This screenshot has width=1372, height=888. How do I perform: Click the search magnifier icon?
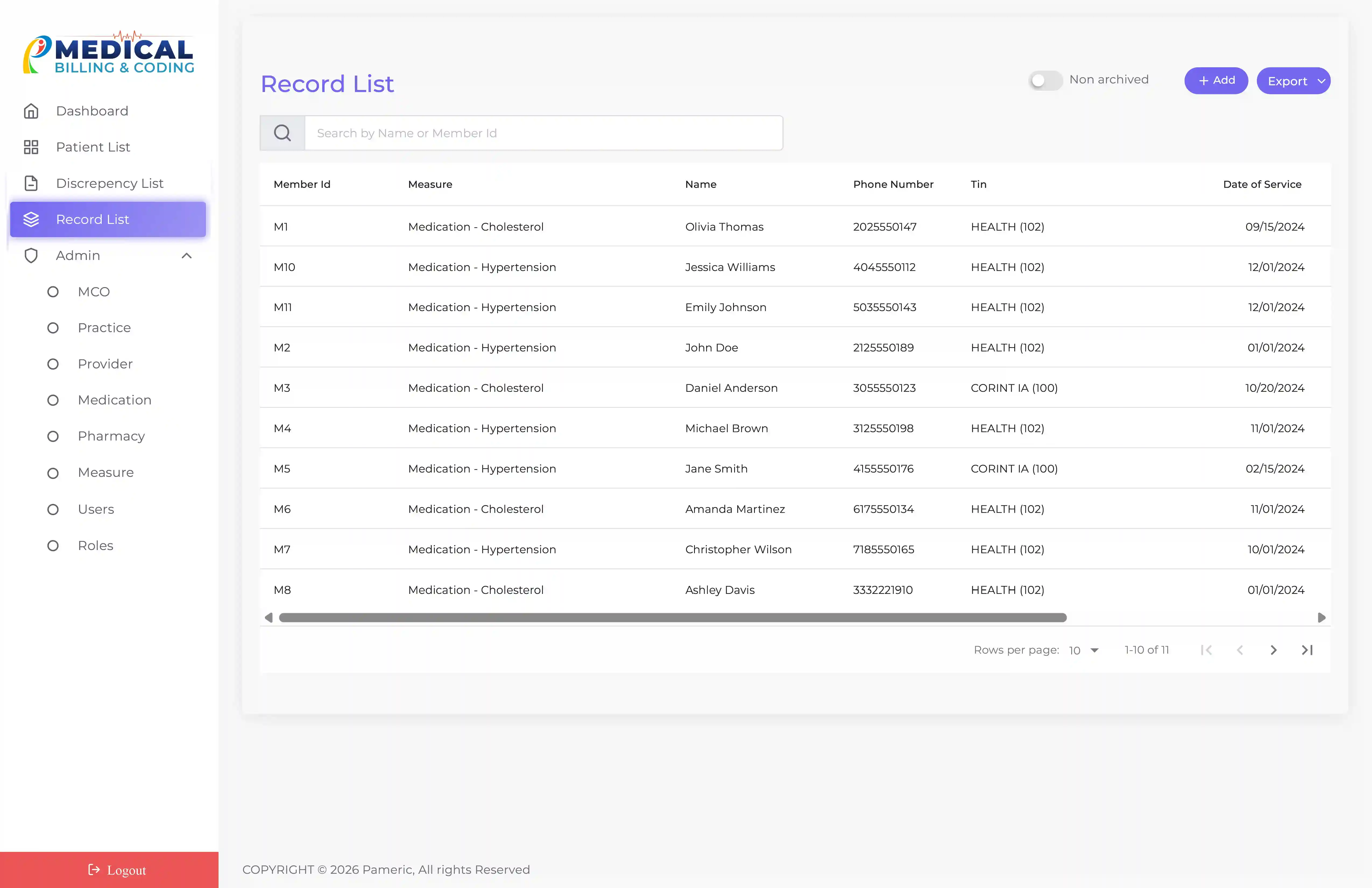coord(282,133)
